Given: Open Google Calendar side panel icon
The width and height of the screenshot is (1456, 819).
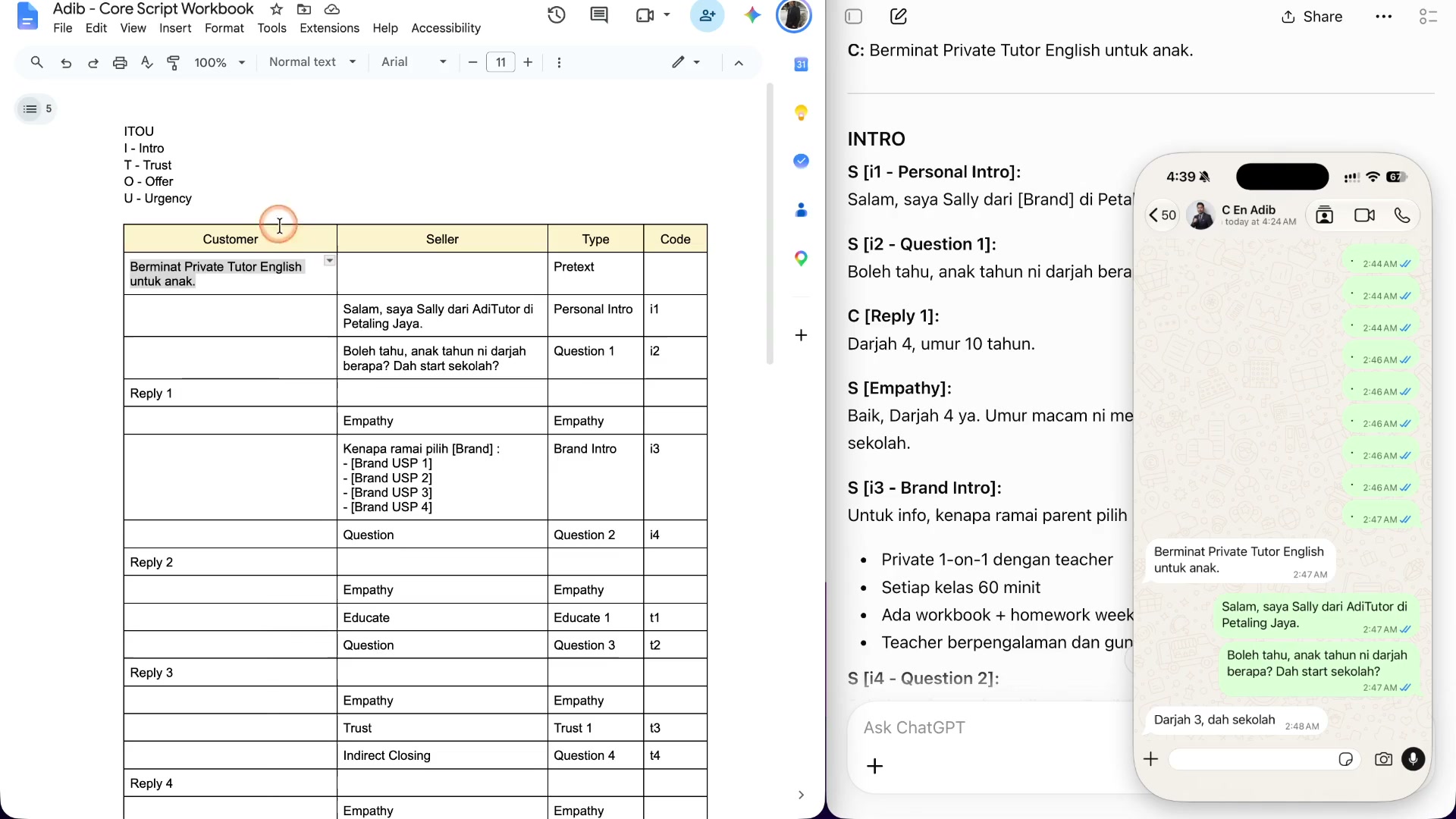Looking at the screenshot, I should point(801,64).
